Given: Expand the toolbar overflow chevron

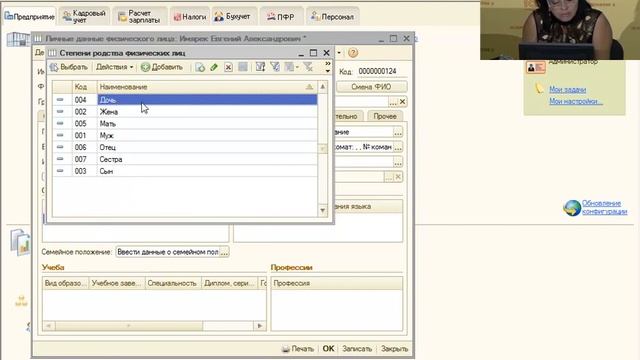Looking at the screenshot, I should point(328,67).
